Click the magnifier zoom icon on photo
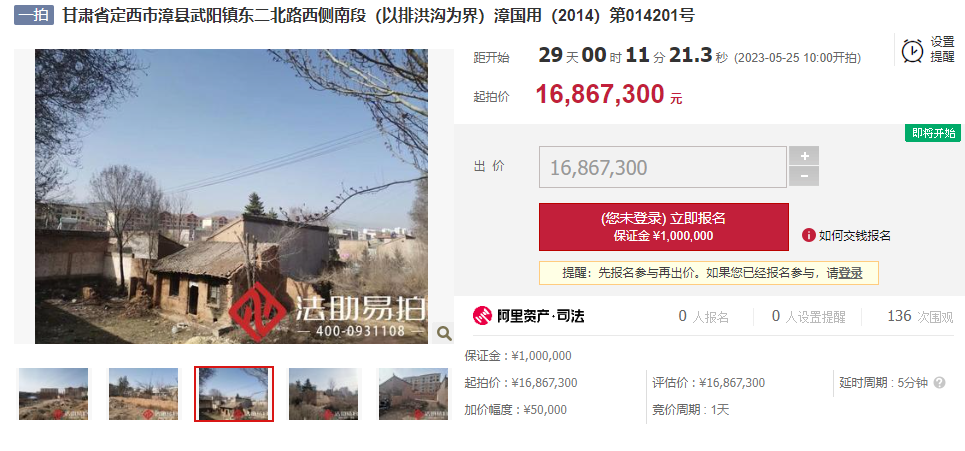Viewport: 965px width, 451px height. (444, 333)
